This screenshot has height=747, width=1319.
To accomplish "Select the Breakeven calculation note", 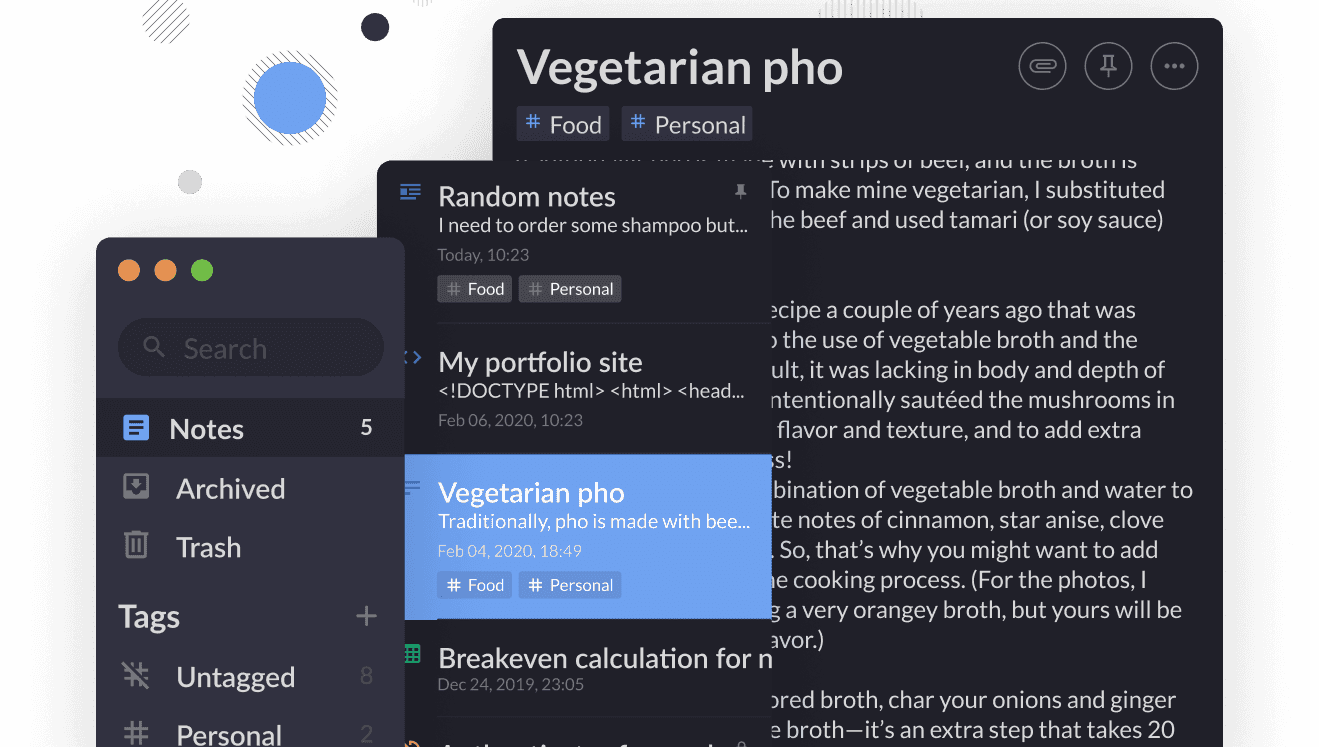I will pos(600,658).
